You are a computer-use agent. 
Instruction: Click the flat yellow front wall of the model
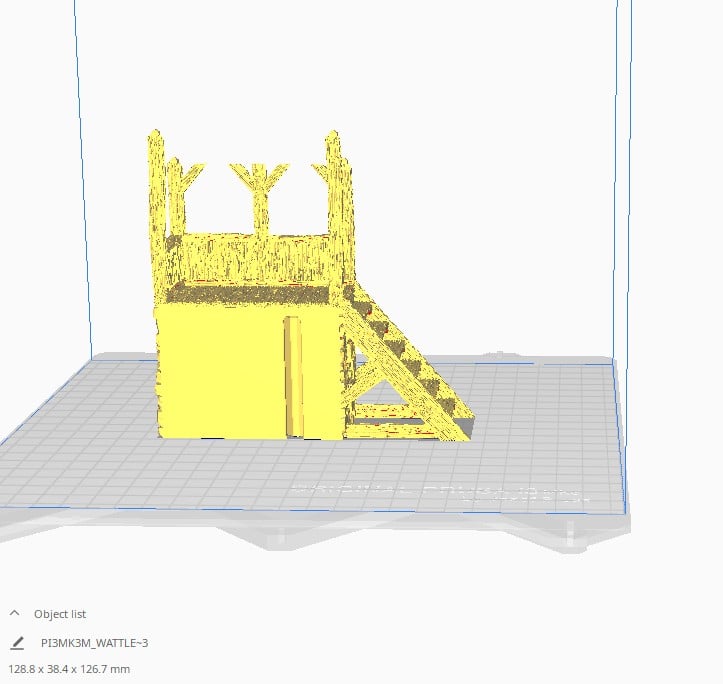[x=221, y=371]
